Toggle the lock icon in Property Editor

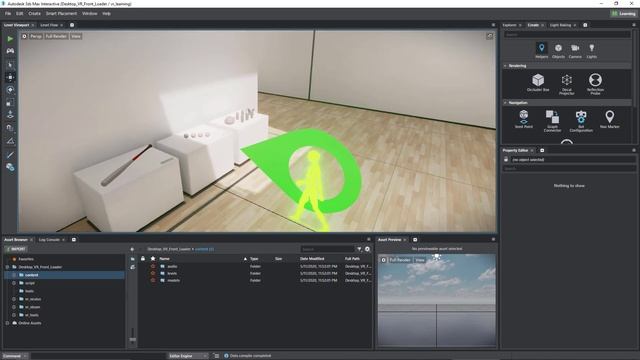[506, 160]
